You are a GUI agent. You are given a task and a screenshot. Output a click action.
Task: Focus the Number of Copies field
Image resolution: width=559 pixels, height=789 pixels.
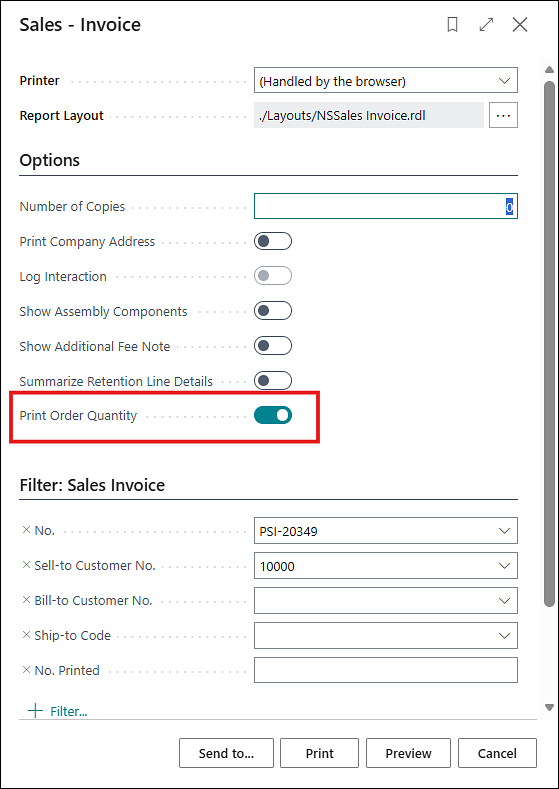pyautogui.click(x=385, y=206)
